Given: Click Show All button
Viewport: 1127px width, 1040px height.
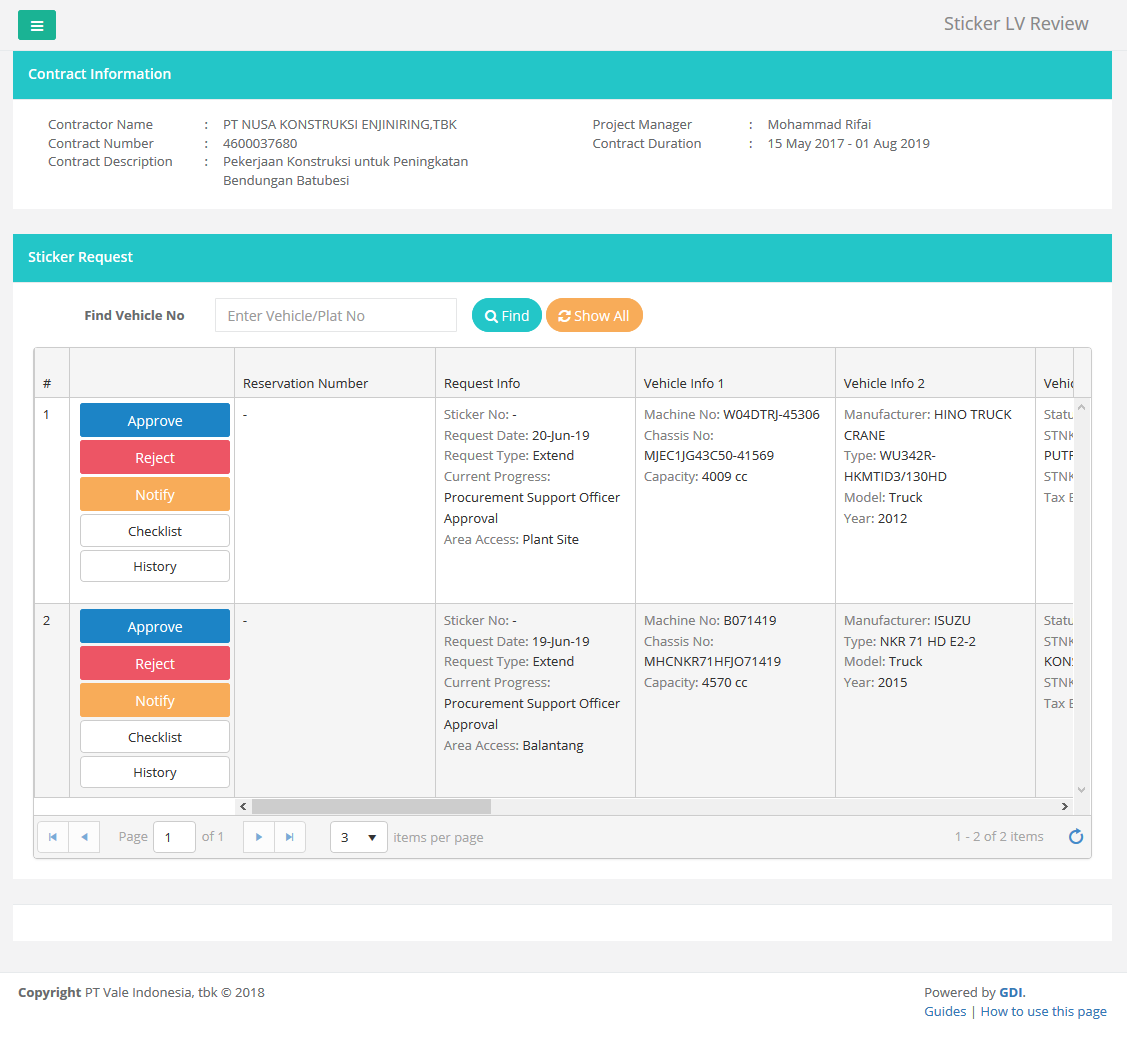Looking at the screenshot, I should click(x=594, y=316).
